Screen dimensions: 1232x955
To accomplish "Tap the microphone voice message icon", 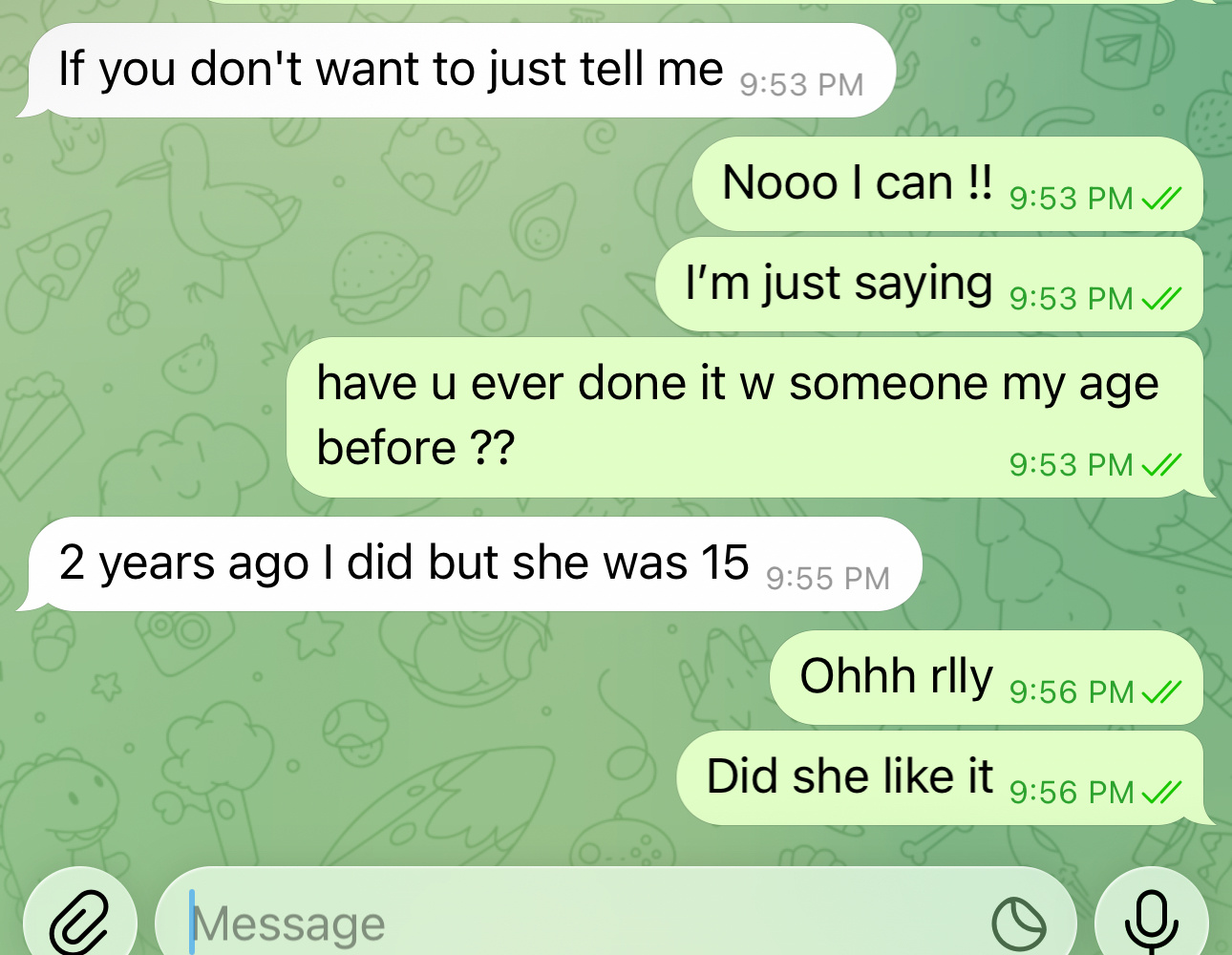I will [x=1151, y=923].
